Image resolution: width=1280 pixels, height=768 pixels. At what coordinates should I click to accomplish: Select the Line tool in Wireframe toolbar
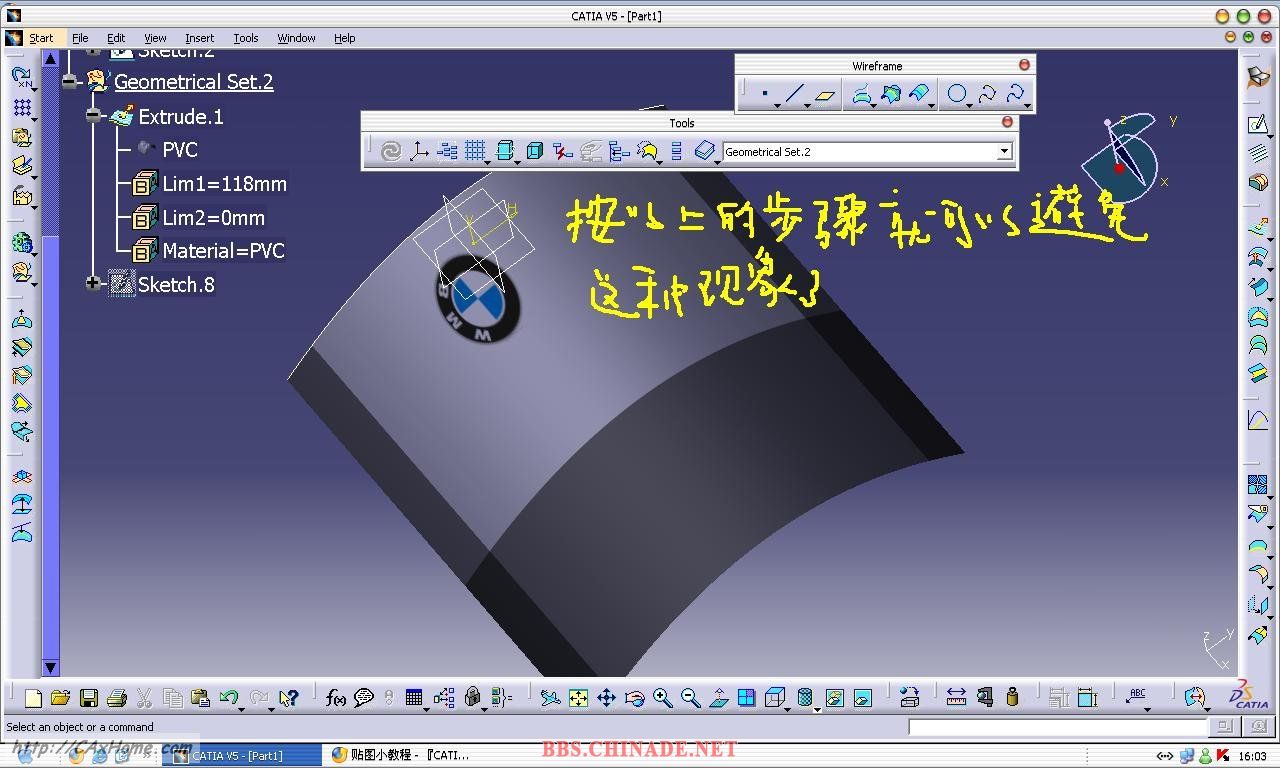tap(794, 94)
